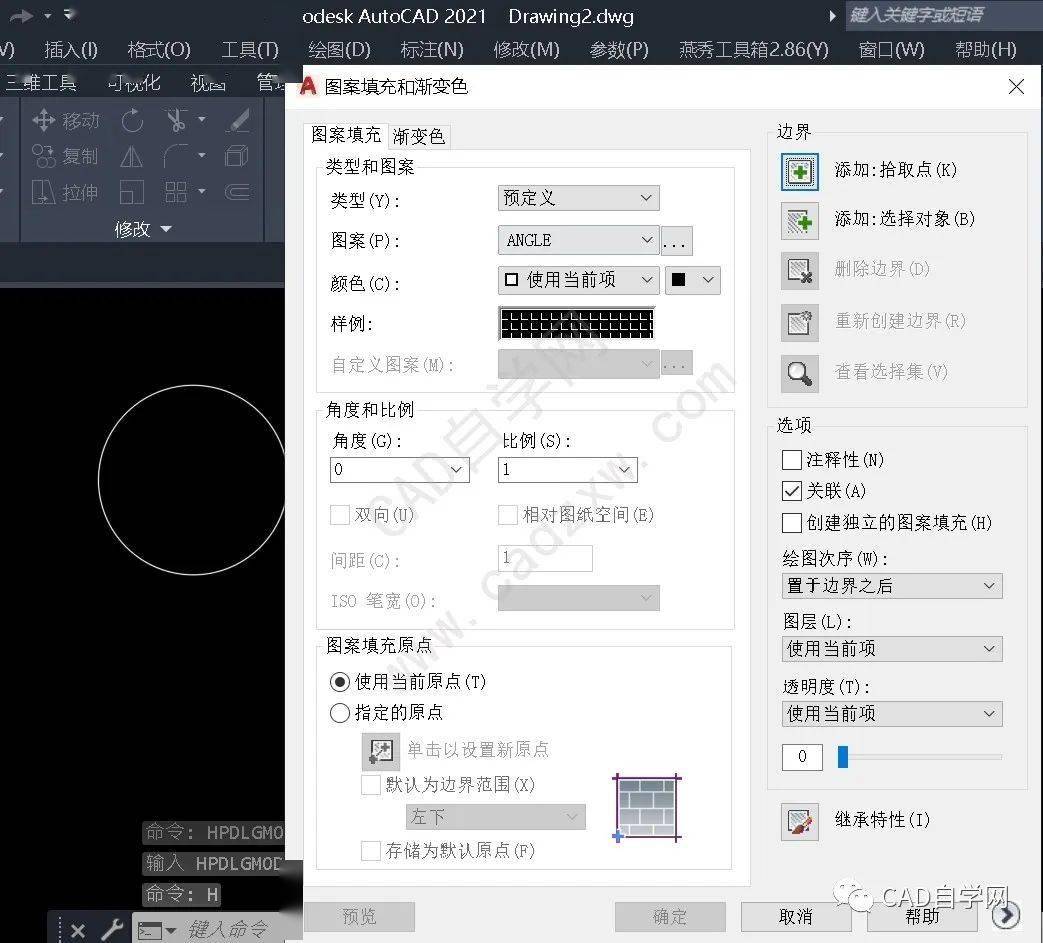
Task: Click the black background color swatch dropdown
Action: 693,281
